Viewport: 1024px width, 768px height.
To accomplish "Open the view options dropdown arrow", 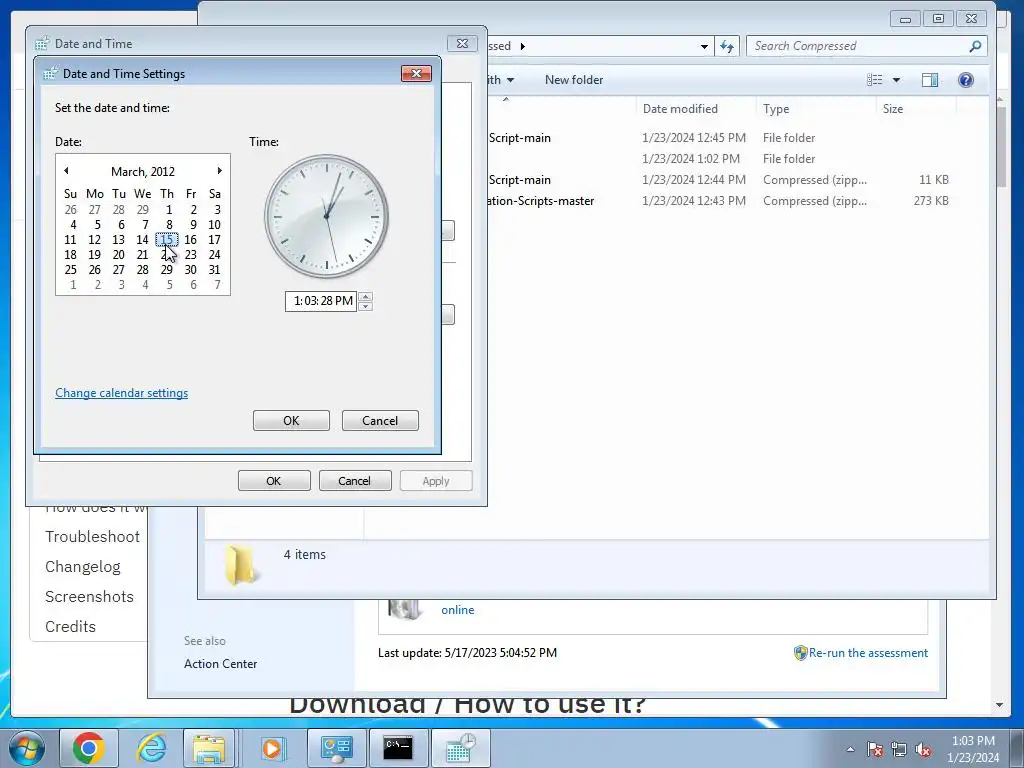I will point(897,80).
